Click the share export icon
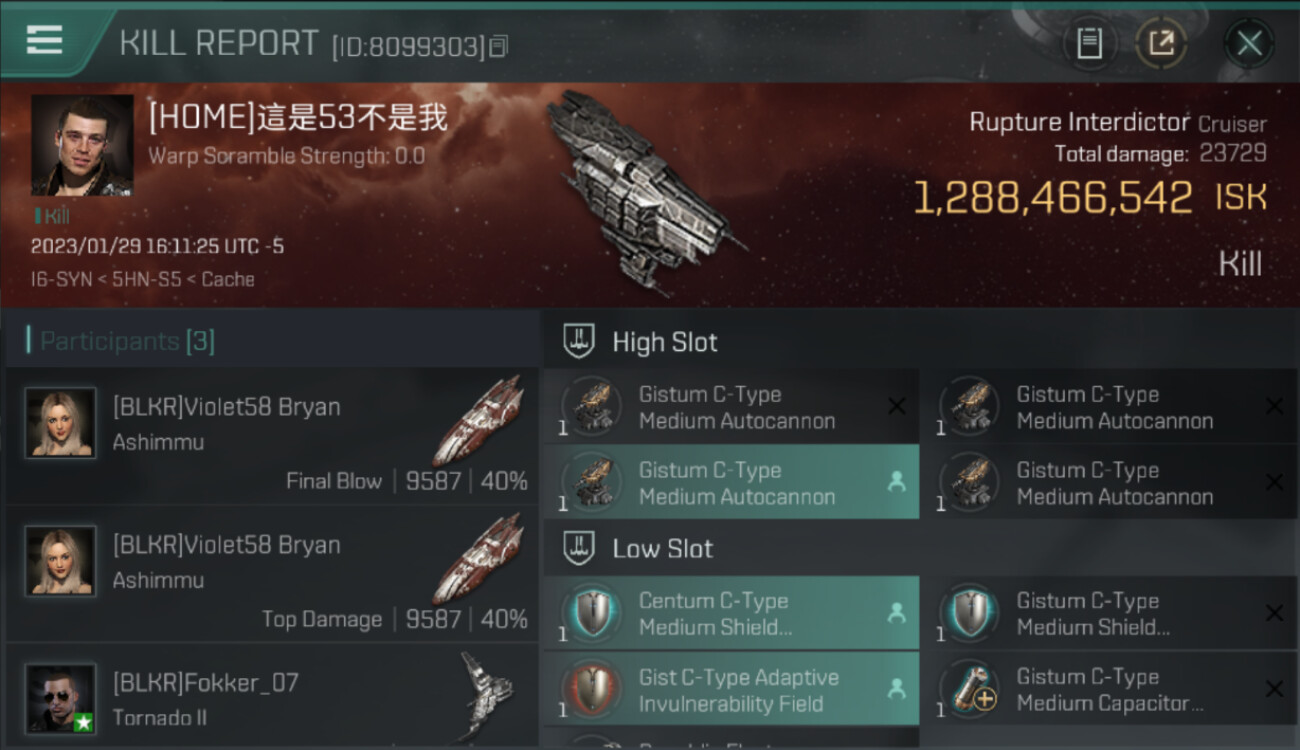 coord(1161,43)
